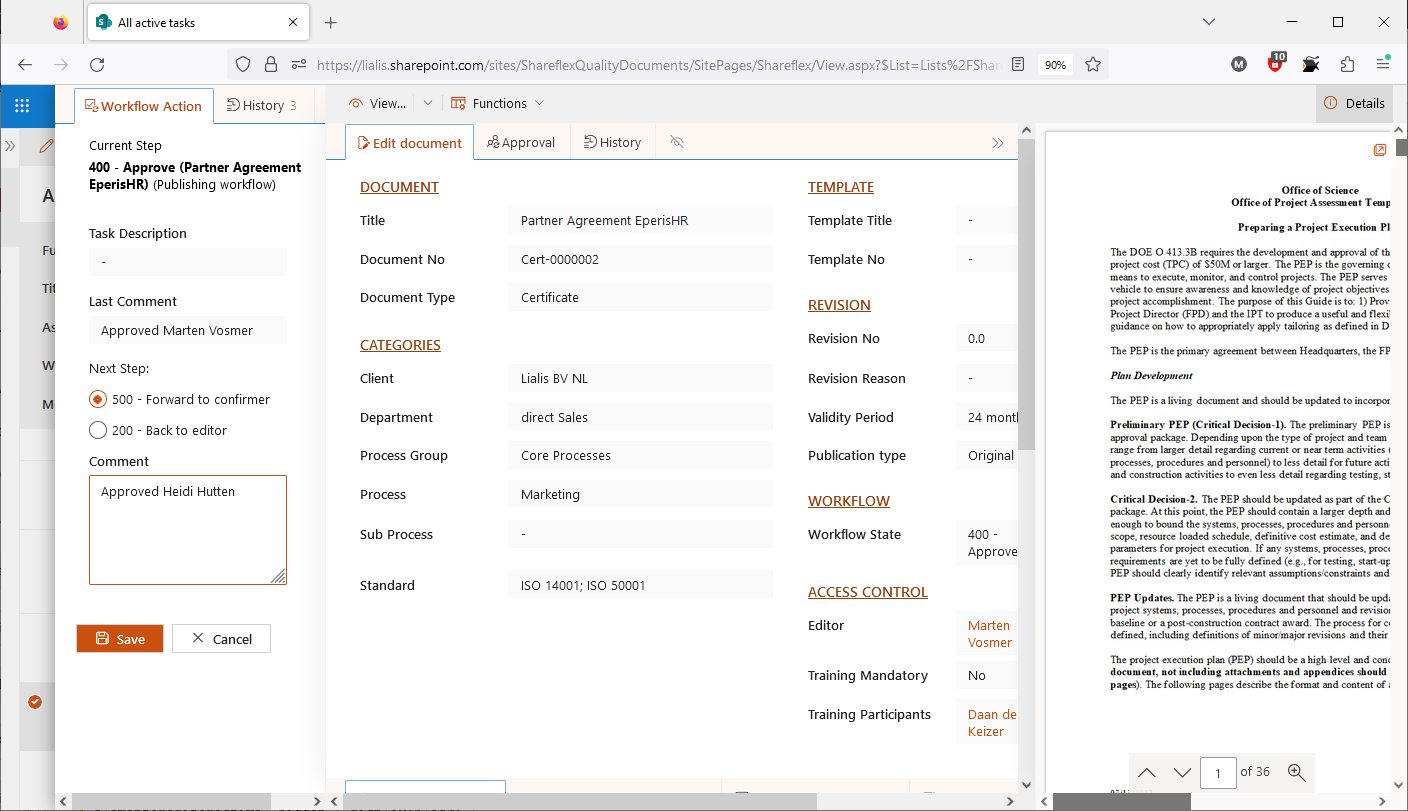Image resolution: width=1408 pixels, height=811 pixels.
Task: Go to previous page in preview
Action: (1148, 772)
